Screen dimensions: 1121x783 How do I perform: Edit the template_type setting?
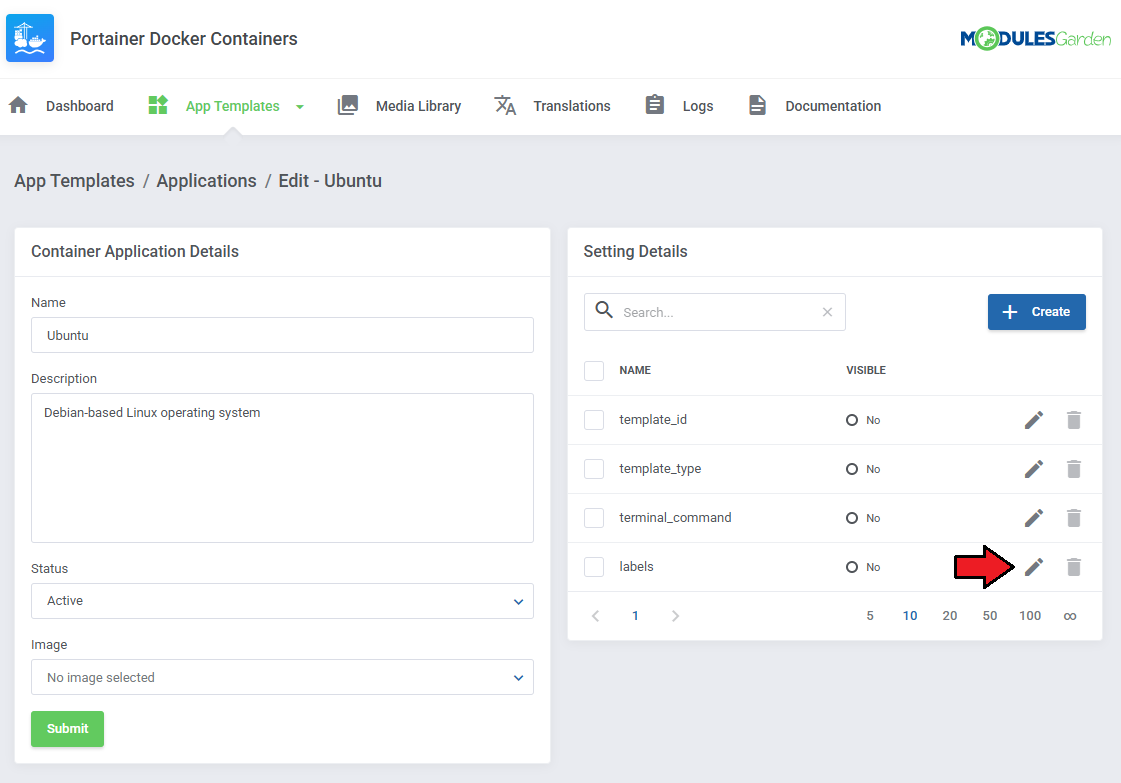(x=1034, y=469)
